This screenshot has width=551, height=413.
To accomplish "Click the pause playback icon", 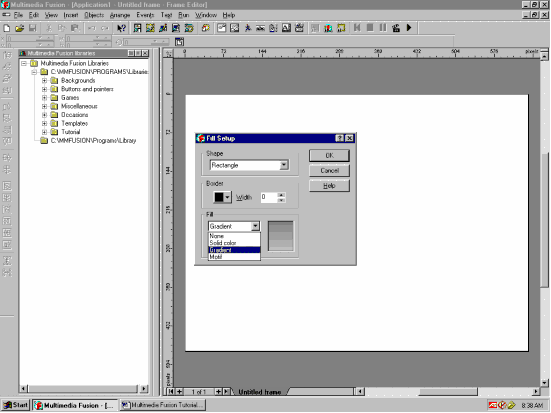I will tap(383, 28).
